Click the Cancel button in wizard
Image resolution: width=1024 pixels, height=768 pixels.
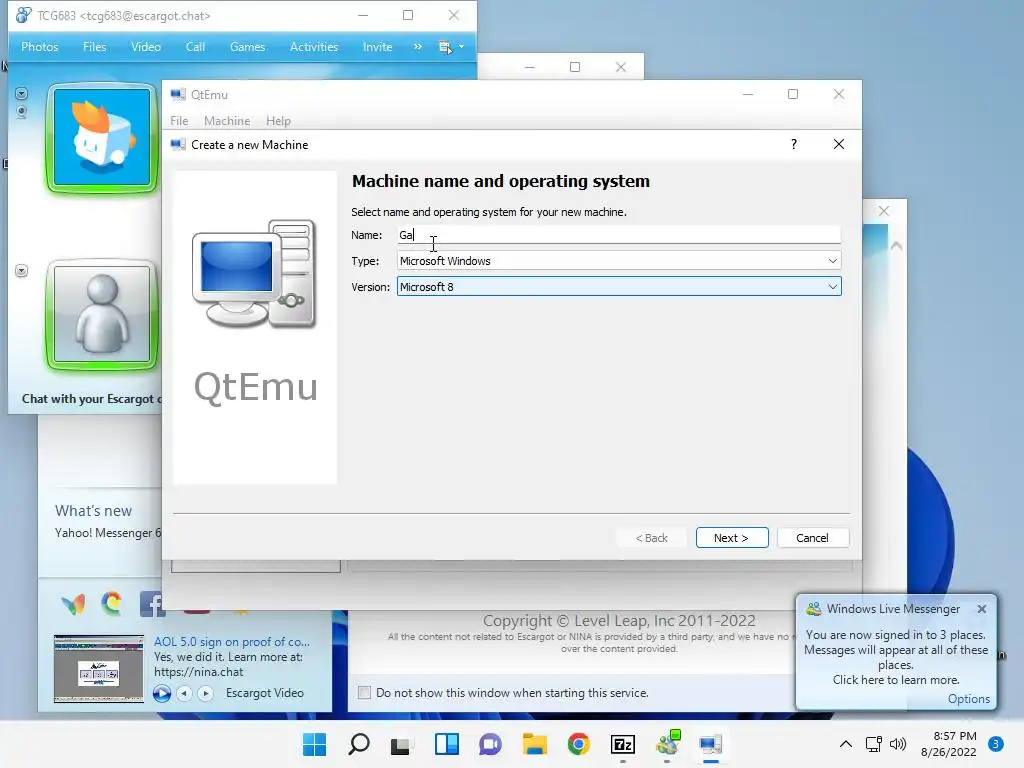(x=812, y=537)
